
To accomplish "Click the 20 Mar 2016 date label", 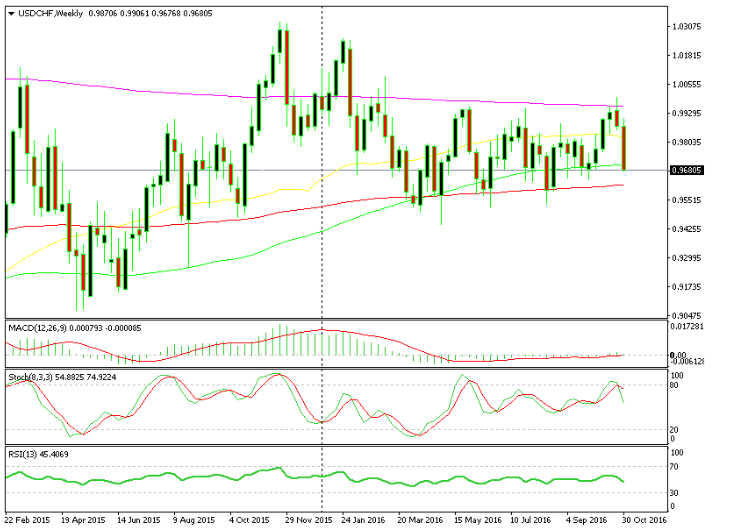I will point(420,520).
